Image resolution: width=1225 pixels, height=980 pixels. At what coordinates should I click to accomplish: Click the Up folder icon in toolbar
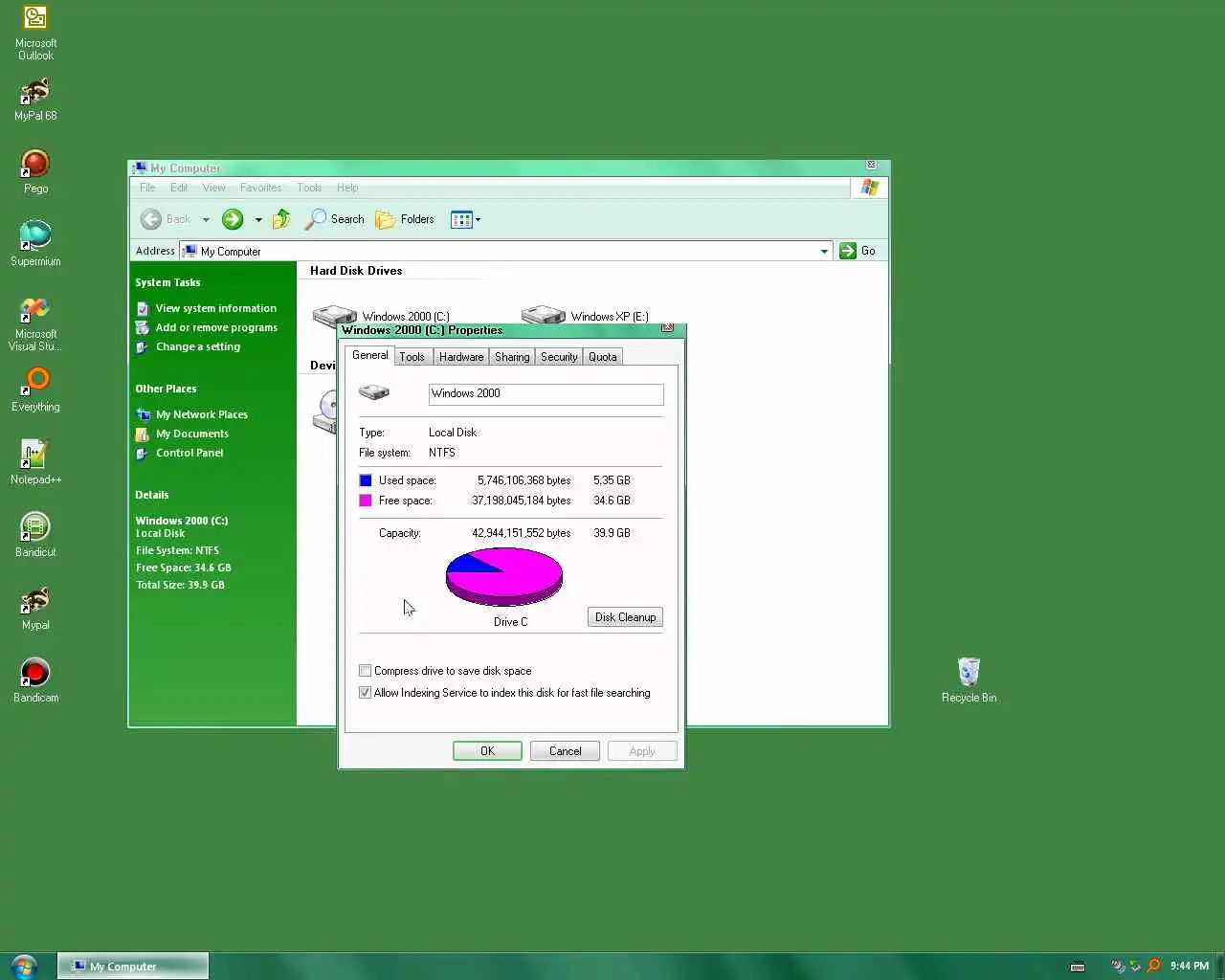(x=281, y=219)
